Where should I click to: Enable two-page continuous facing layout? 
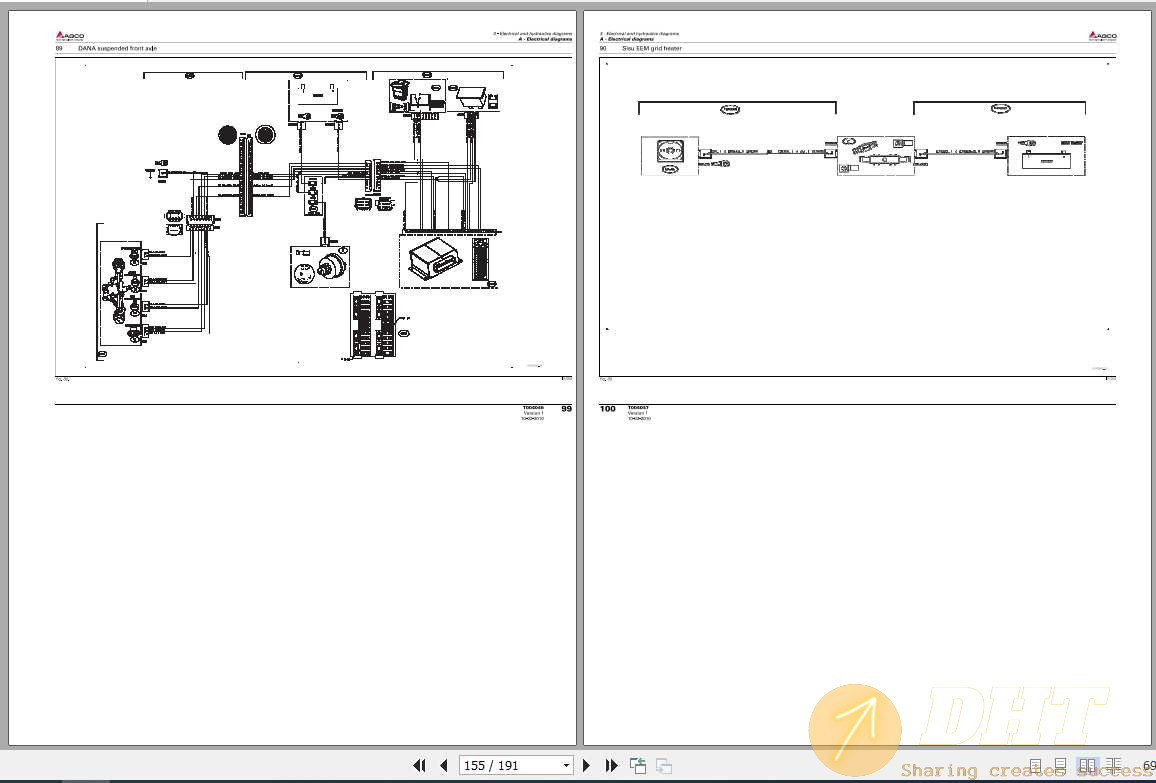pyautogui.click(x=1113, y=766)
